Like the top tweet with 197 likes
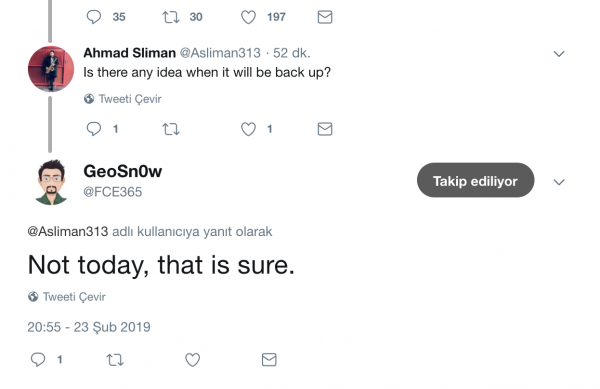The image size is (600, 389). (x=248, y=17)
